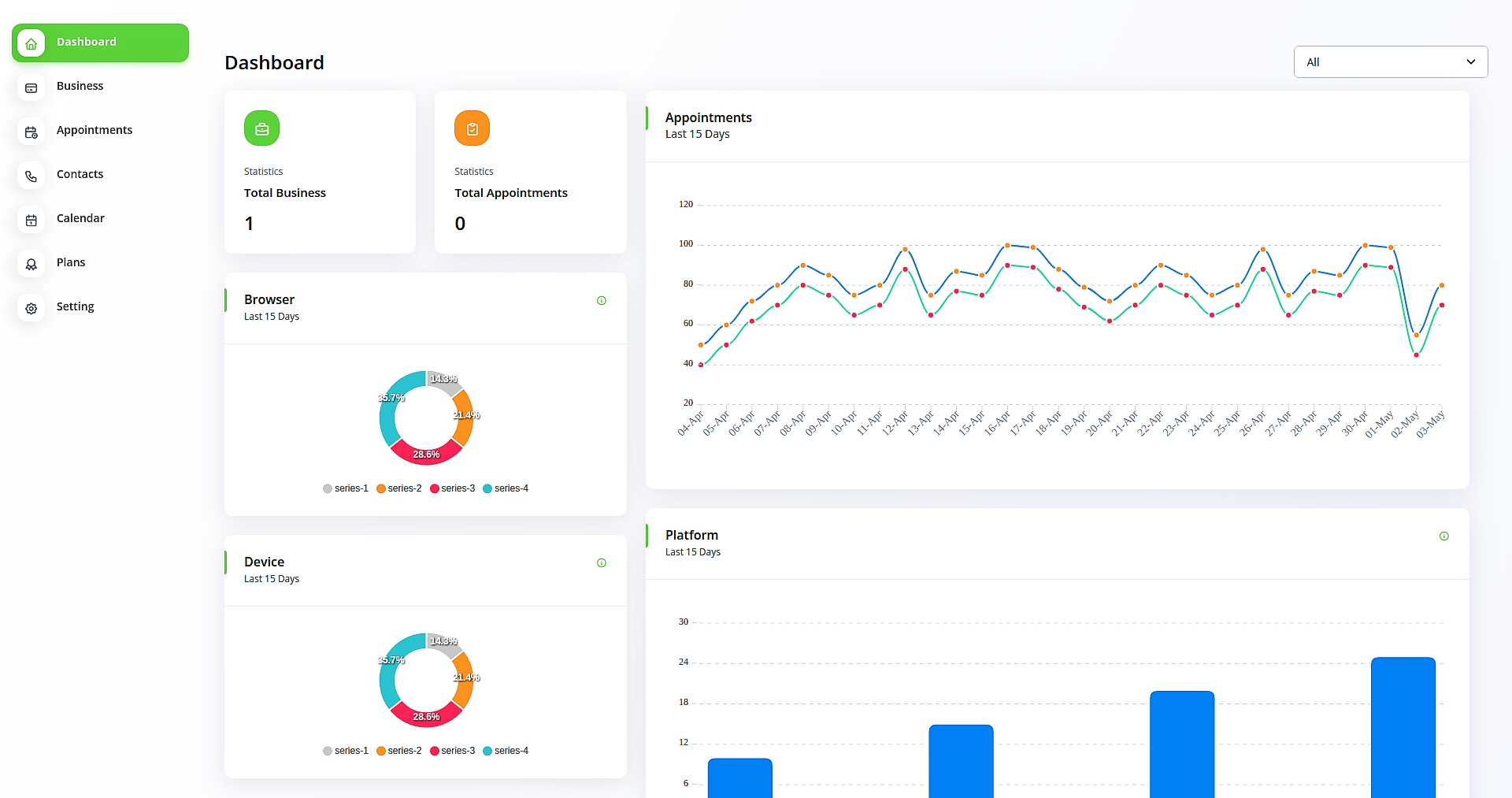The width and height of the screenshot is (1512, 798).
Task: Open Appointments from the sidebar
Action: point(100,131)
